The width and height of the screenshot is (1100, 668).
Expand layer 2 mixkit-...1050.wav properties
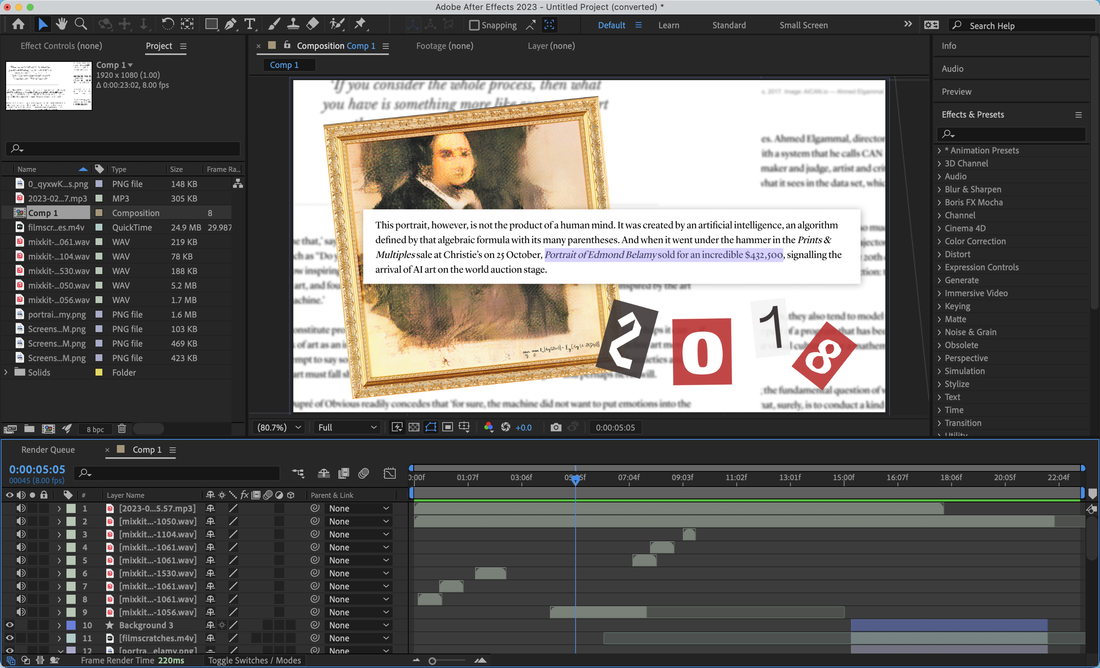(59, 521)
